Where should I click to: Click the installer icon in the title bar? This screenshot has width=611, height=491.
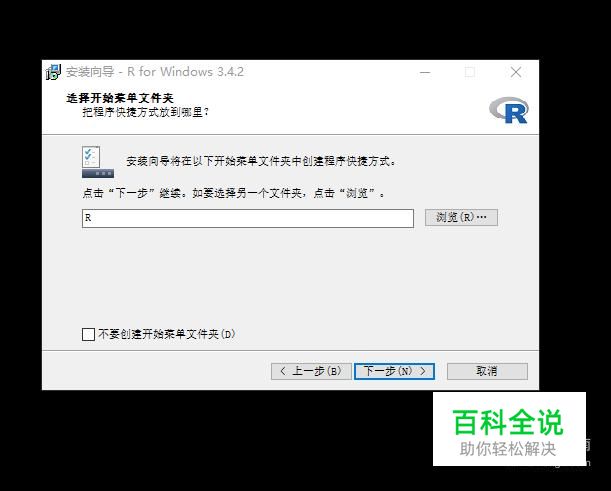pyautogui.click(x=53, y=72)
